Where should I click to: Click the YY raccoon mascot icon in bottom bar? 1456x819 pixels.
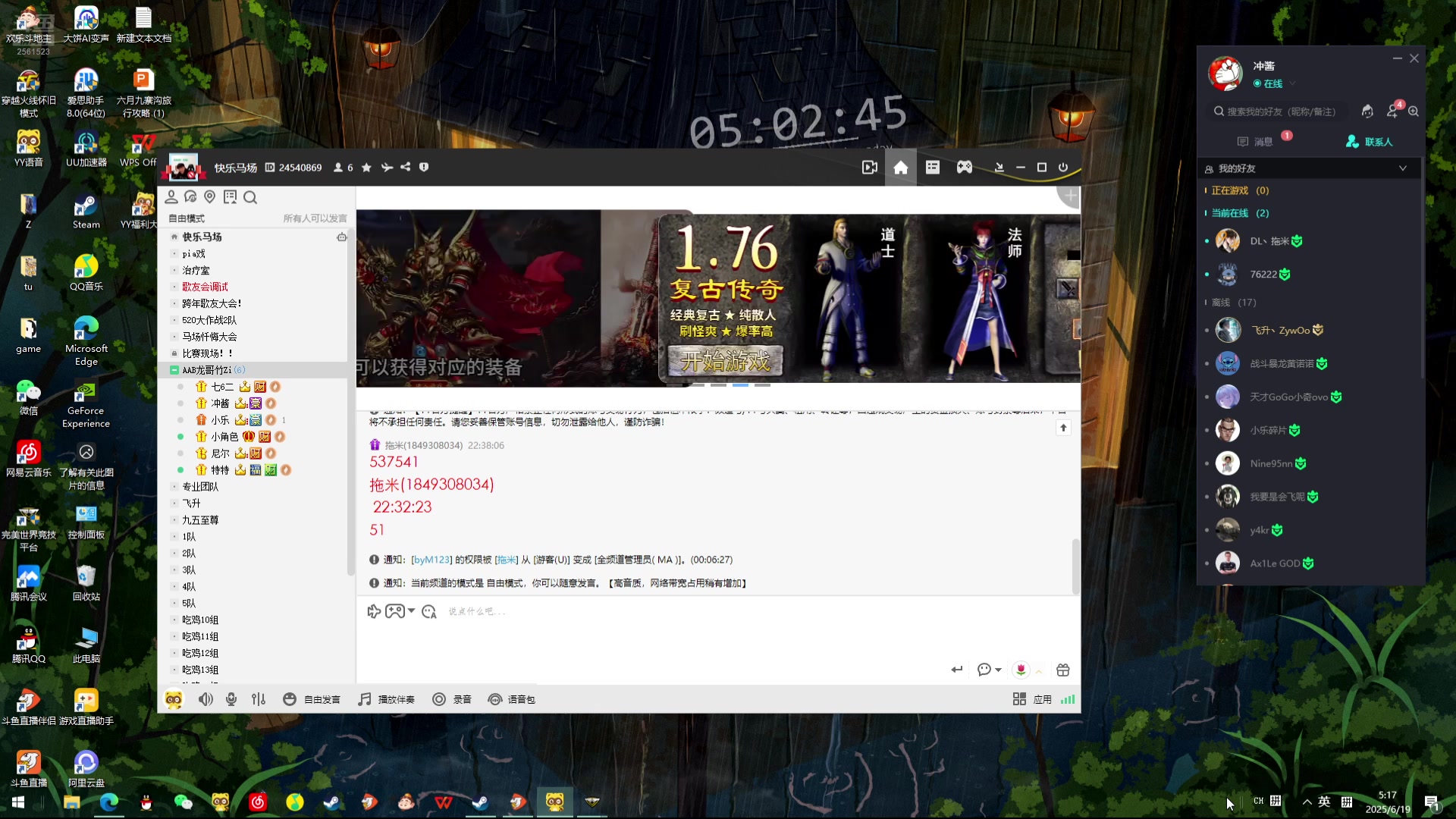[174, 699]
